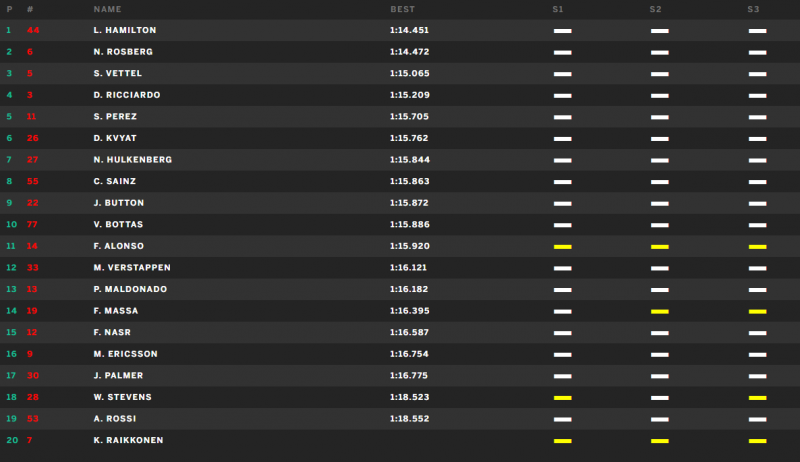Viewport: 800px width, 462px height.
Task: Select car number 44
Action: [x=33, y=30]
